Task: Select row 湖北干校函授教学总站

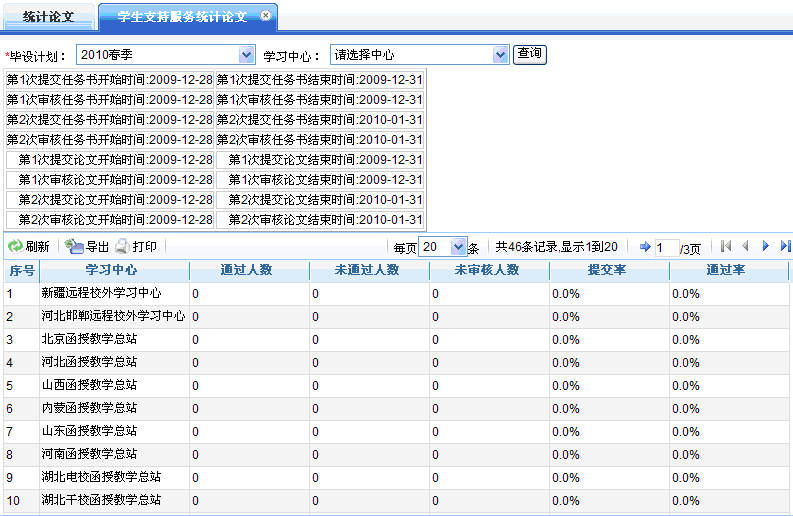Action: click(396, 501)
